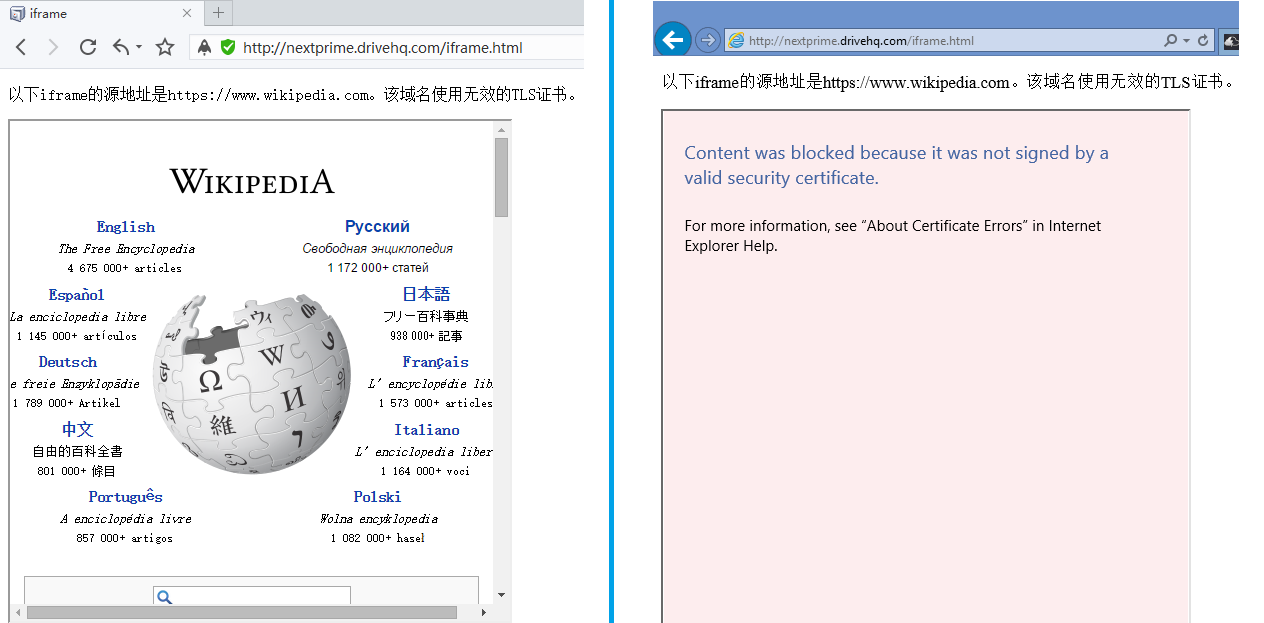Click the Wikipedia puzzle globe logo

[x=252, y=383]
